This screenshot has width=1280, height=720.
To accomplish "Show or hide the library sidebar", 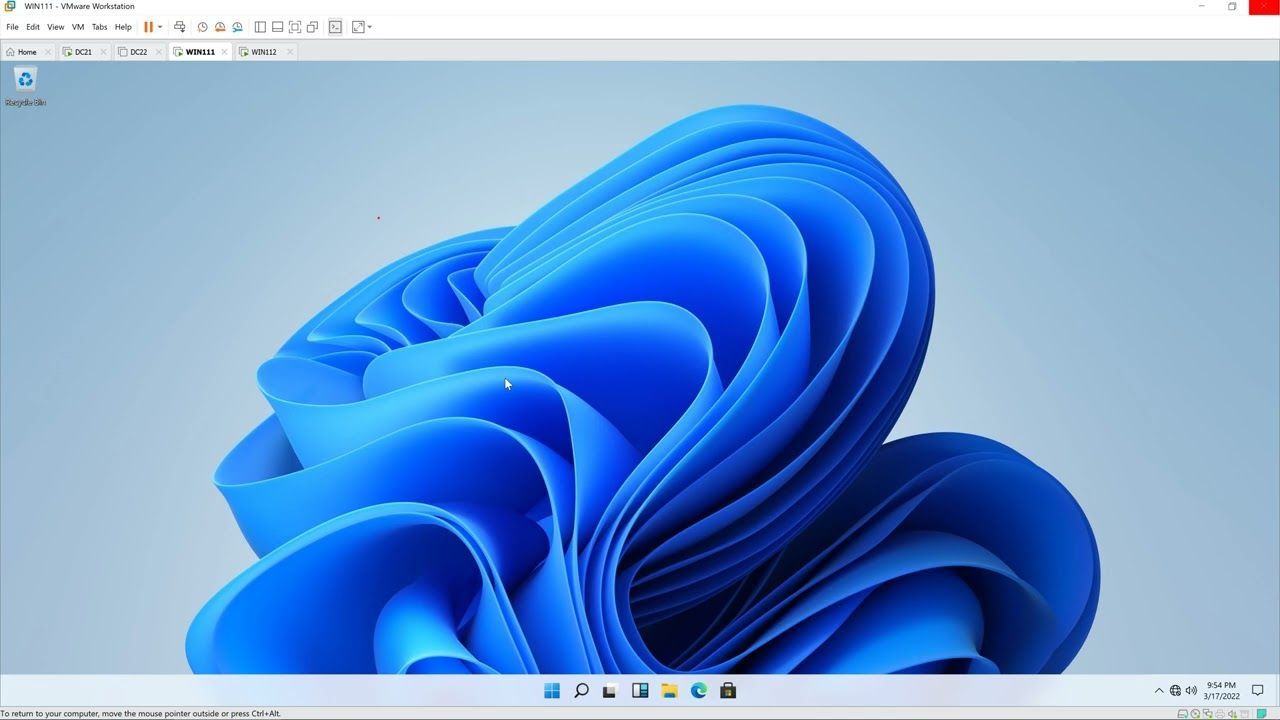I will point(260,27).
